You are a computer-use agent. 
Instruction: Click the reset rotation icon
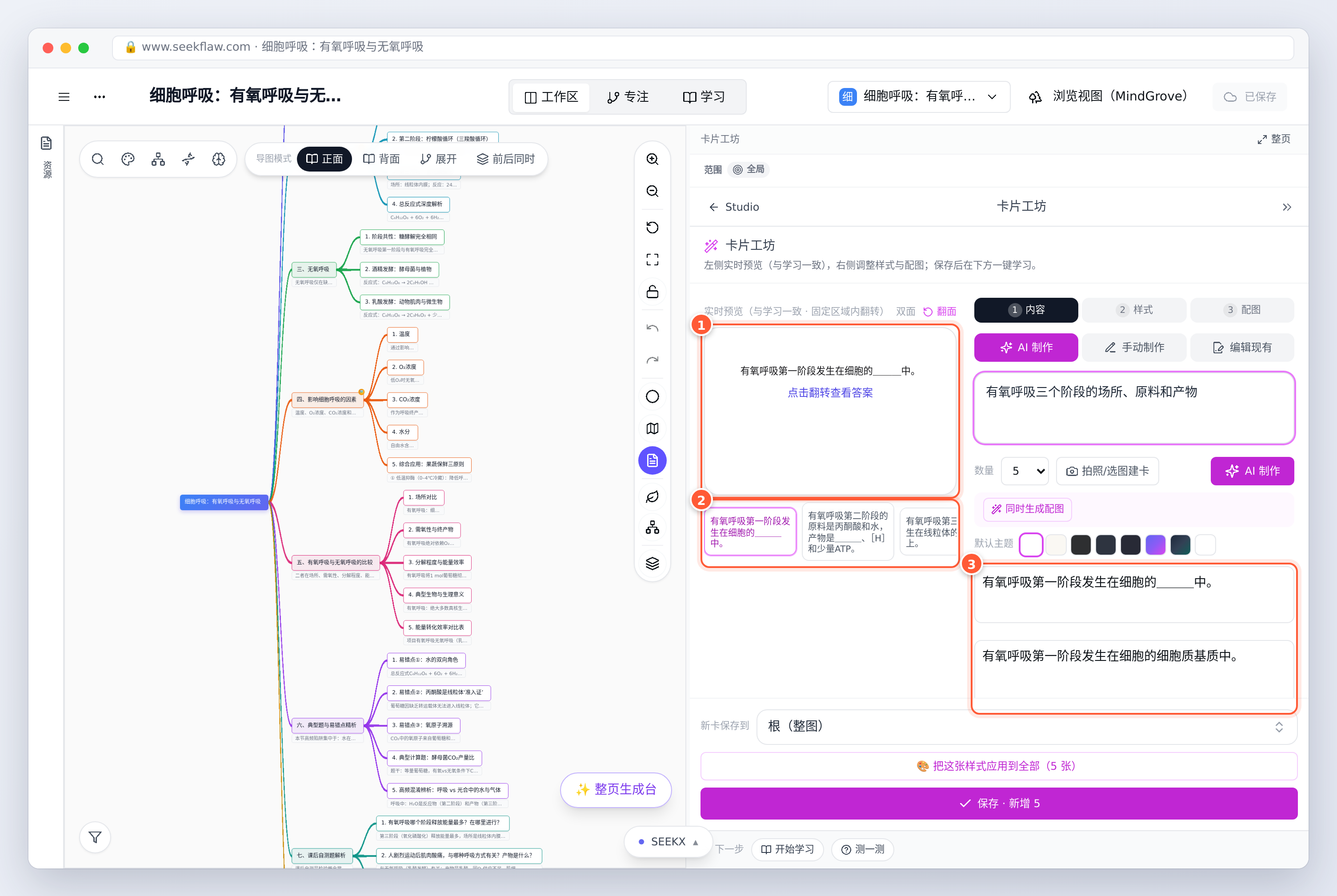click(x=652, y=228)
